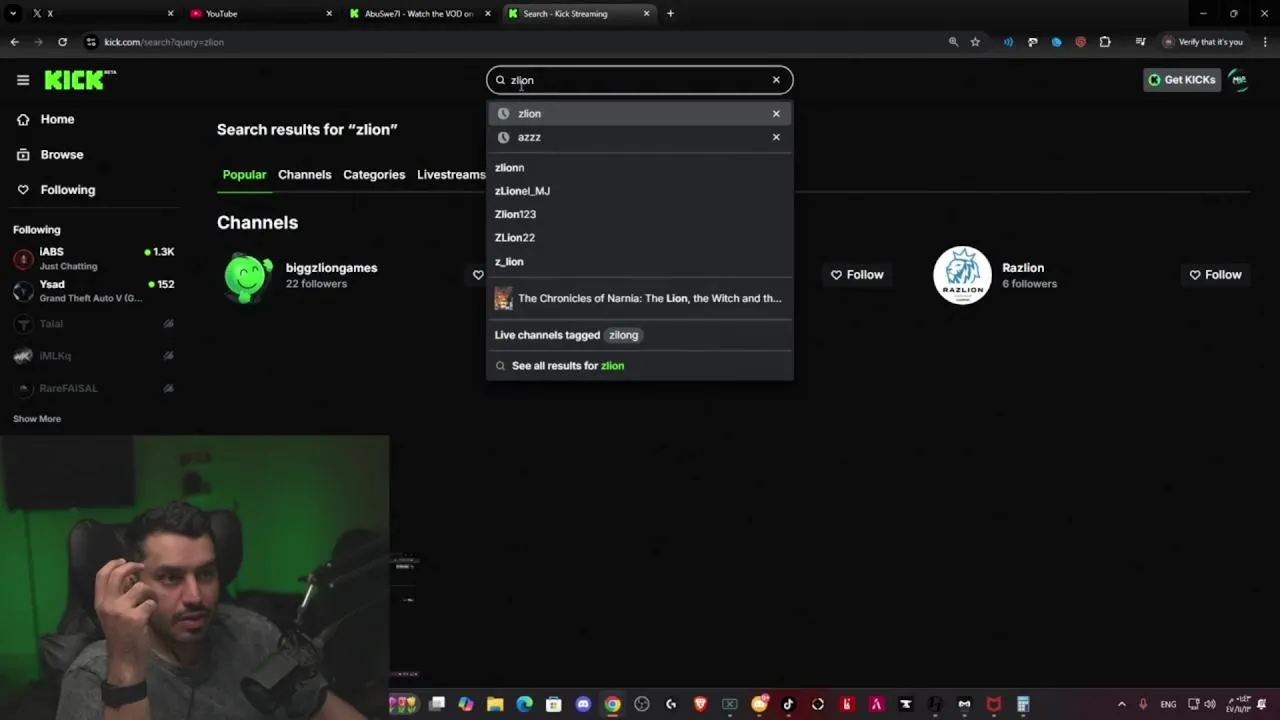Open the tab search dropdown arrow
Image resolution: width=1280 pixels, height=720 pixels.
point(12,13)
